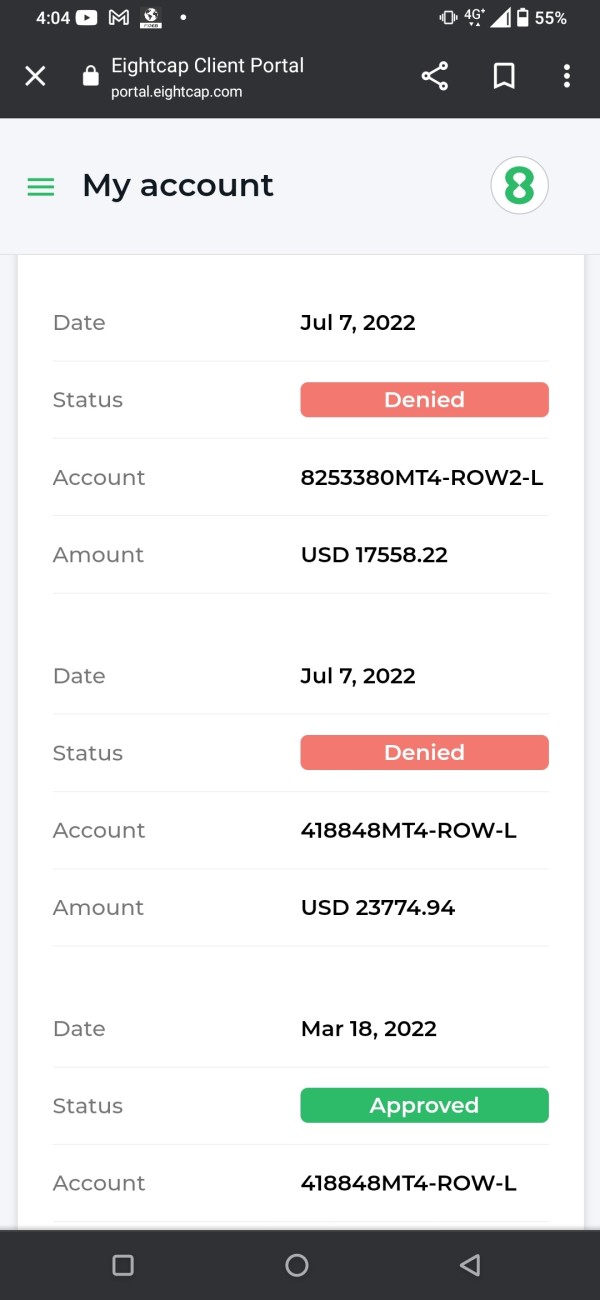Viewport: 600px width, 1300px height.
Task: Select account 8253380MT4-ROW2-L
Action: click(x=422, y=478)
